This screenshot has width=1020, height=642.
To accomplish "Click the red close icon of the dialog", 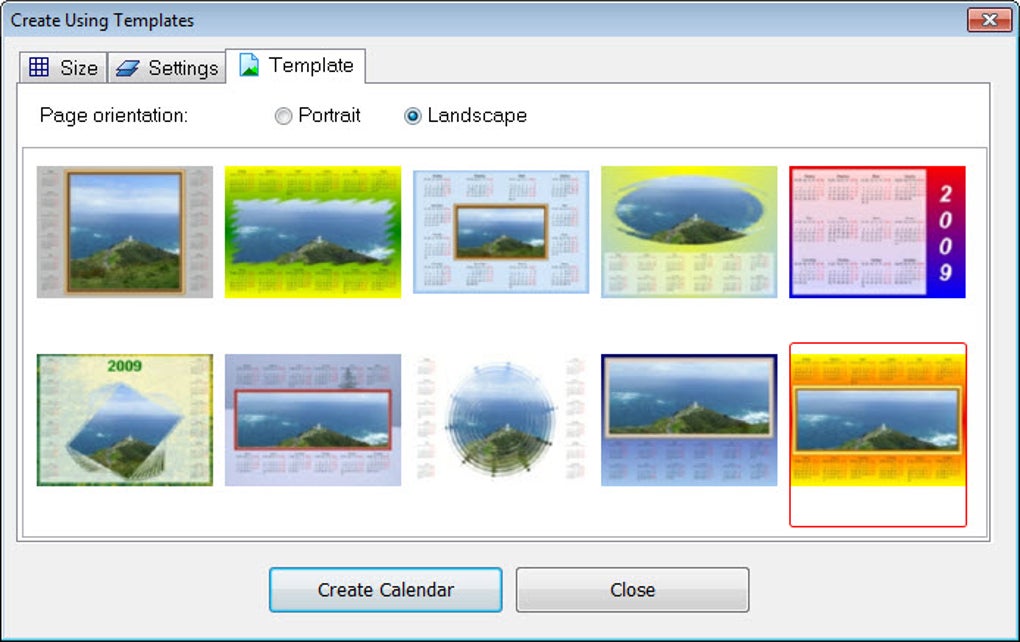I will tap(989, 19).
